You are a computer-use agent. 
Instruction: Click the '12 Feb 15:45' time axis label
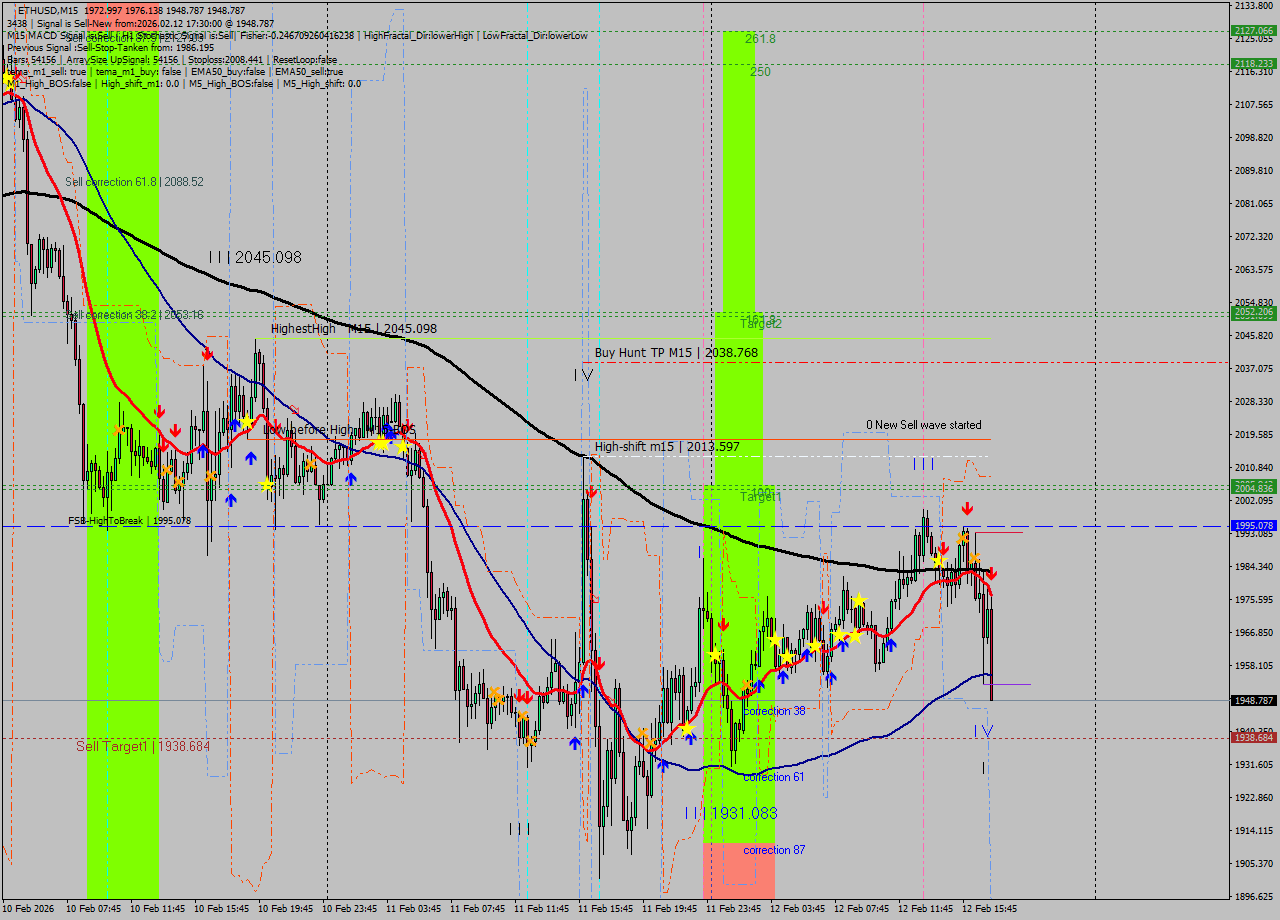click(989, 908)
